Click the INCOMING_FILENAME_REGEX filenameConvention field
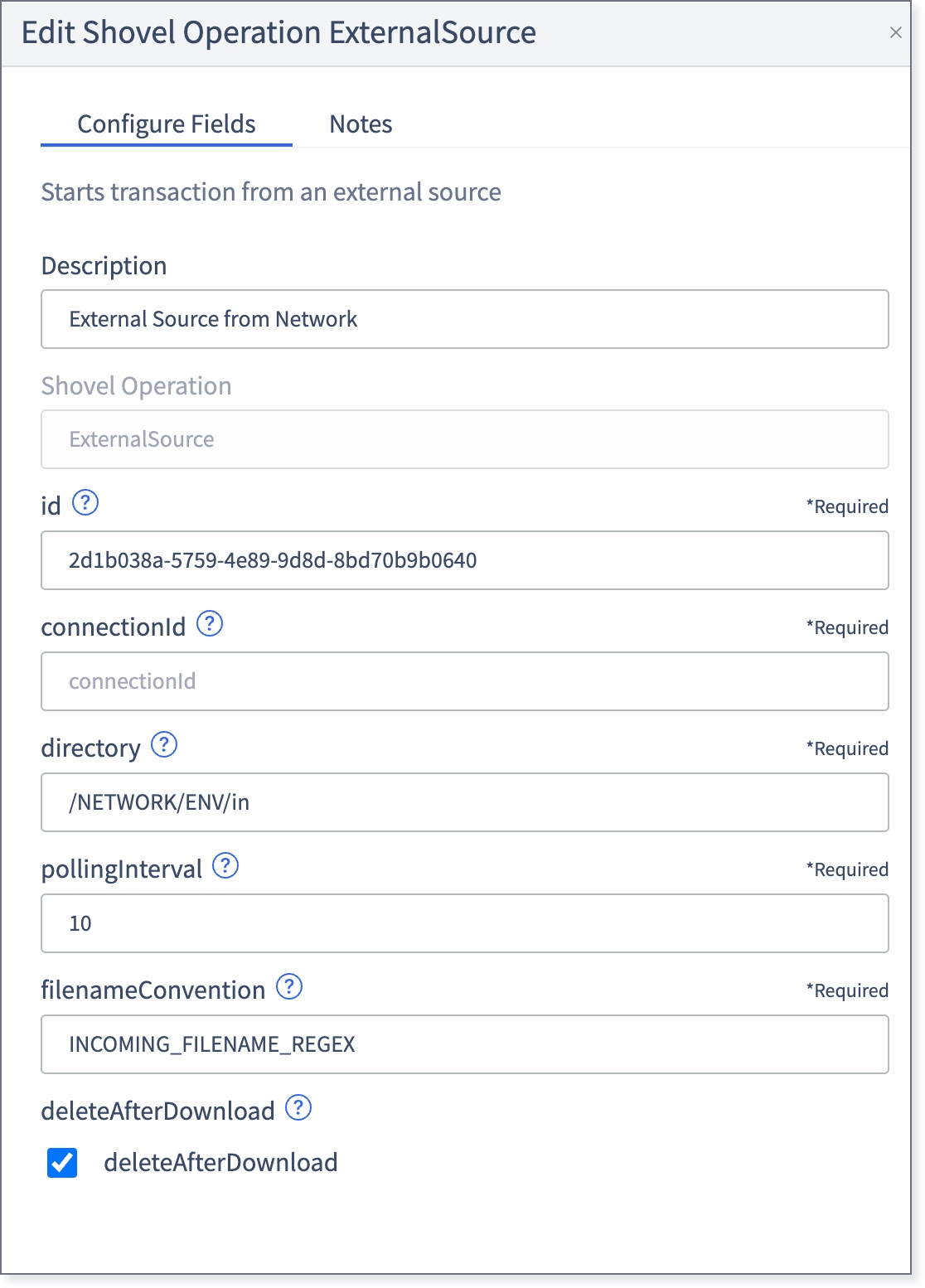 point(465,1044)
